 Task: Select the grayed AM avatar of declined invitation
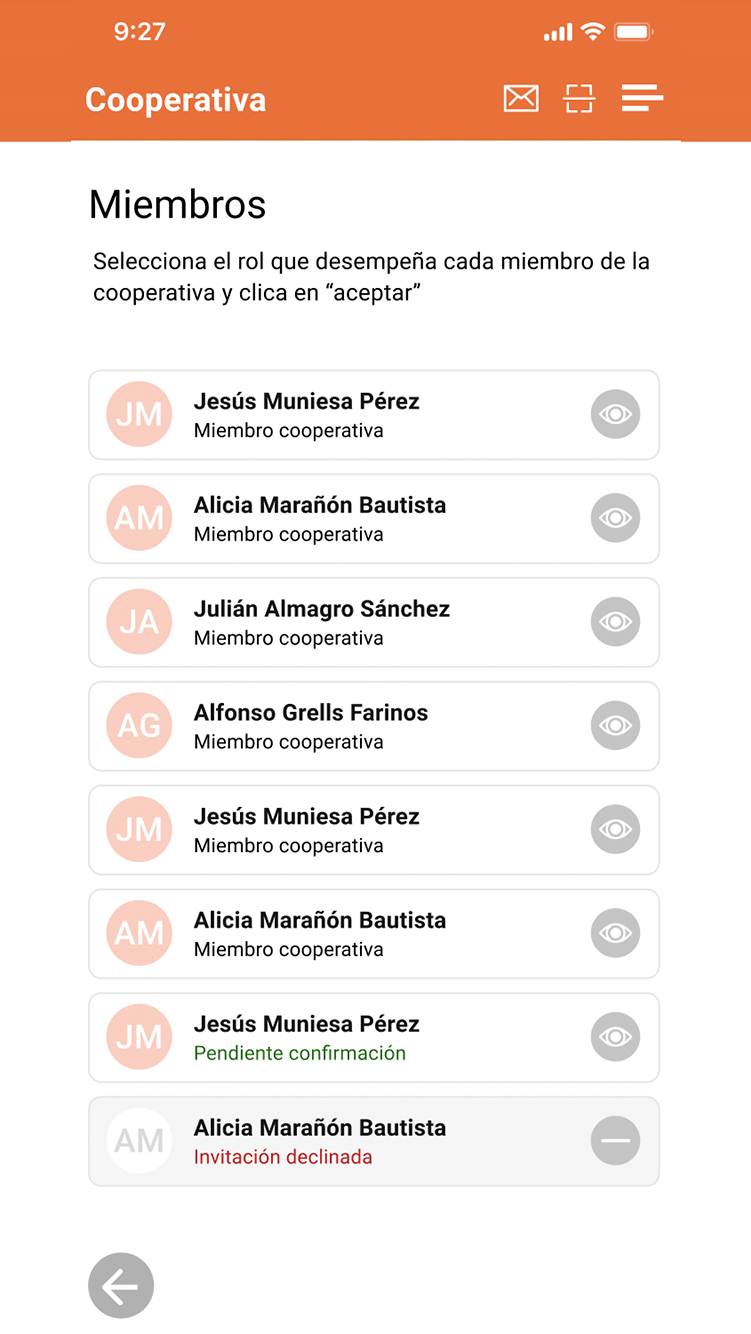tap(139, 1141)
